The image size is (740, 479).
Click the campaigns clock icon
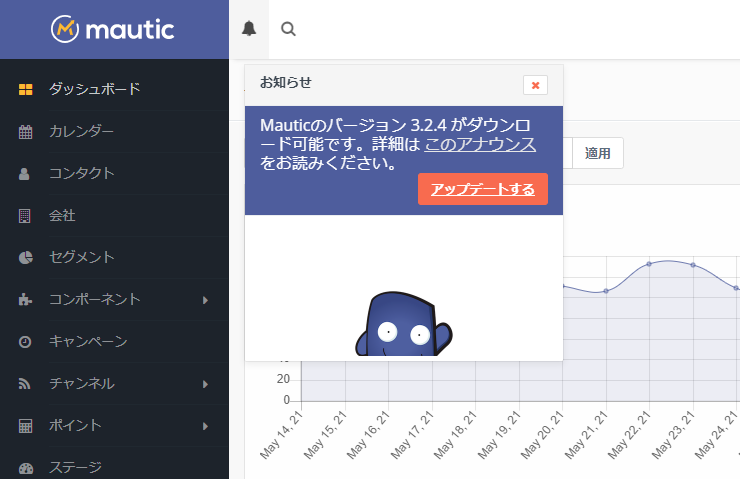[x=26, y=342]
